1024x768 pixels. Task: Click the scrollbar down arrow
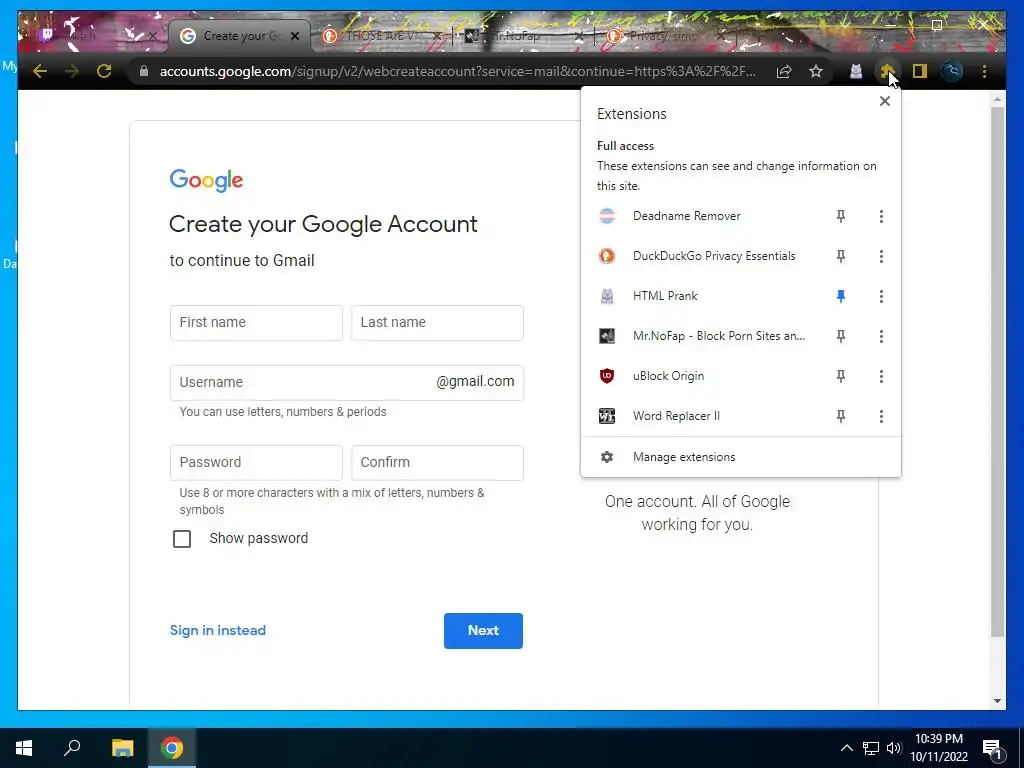(997, 701)
